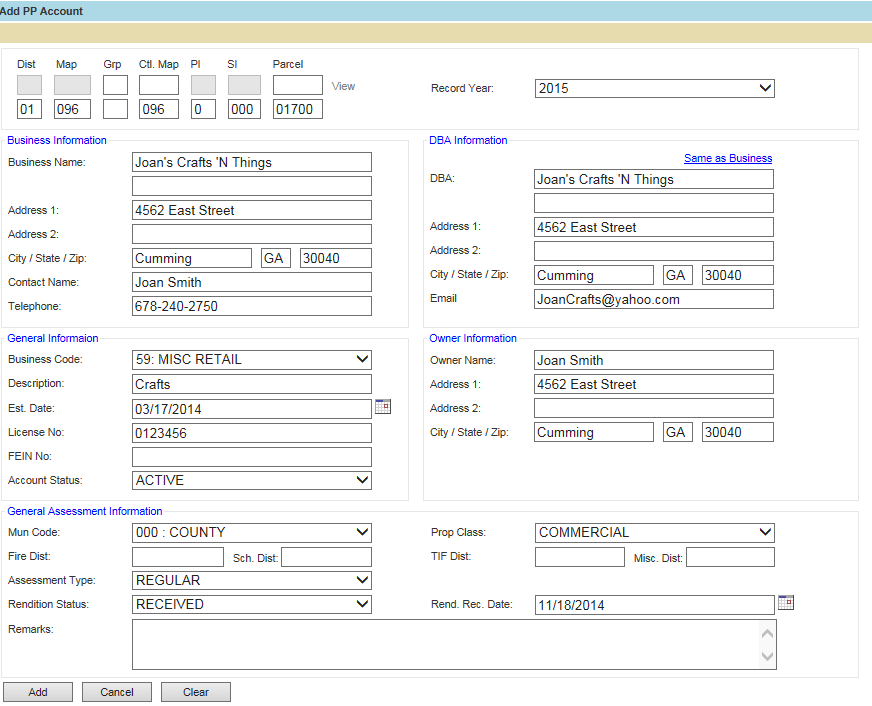872x706 pixels.
Task: Click the Same as Business link
Action: pos(727,158)
